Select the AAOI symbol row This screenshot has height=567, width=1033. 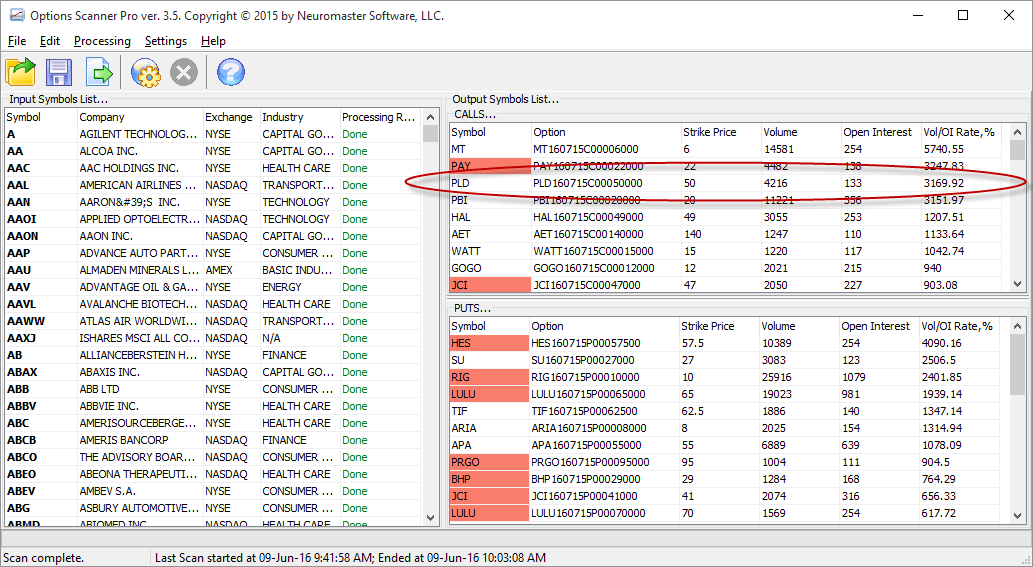click(x=22, y=219)
